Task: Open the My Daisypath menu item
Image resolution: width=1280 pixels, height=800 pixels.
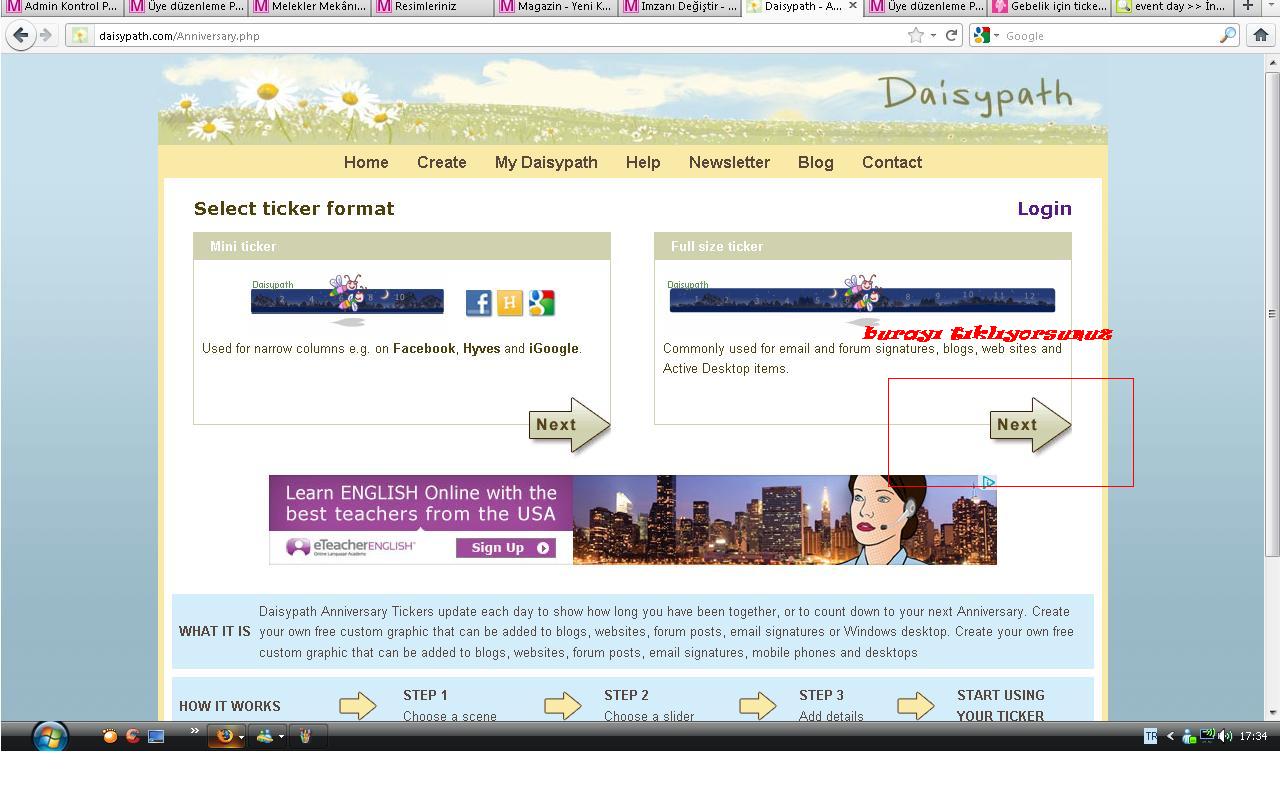Action: click(546, 162)
